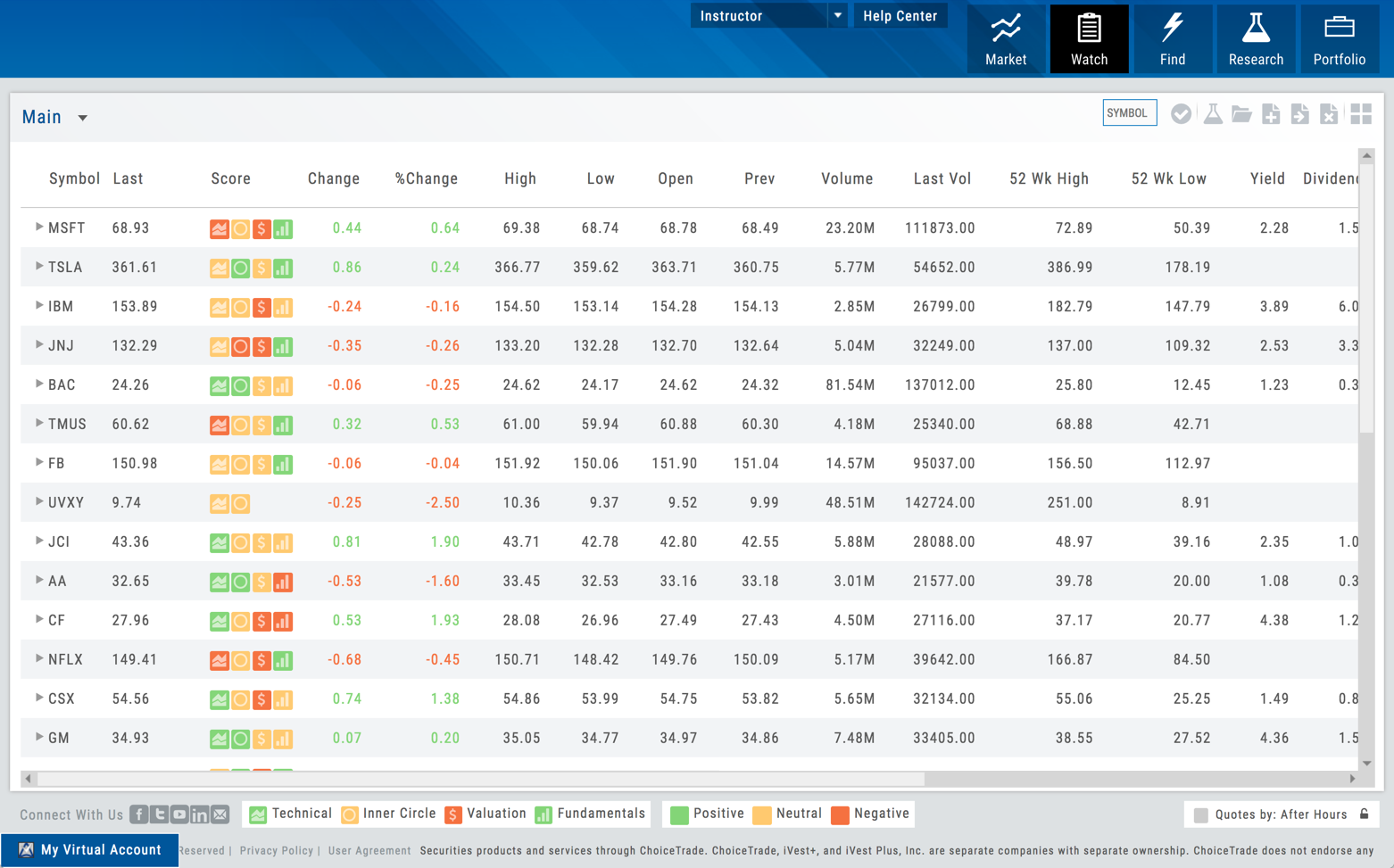The image size is (1394, 868).
Task: Sort by the Volume column header
Action: pyautogui.click(x=847, y=178)
